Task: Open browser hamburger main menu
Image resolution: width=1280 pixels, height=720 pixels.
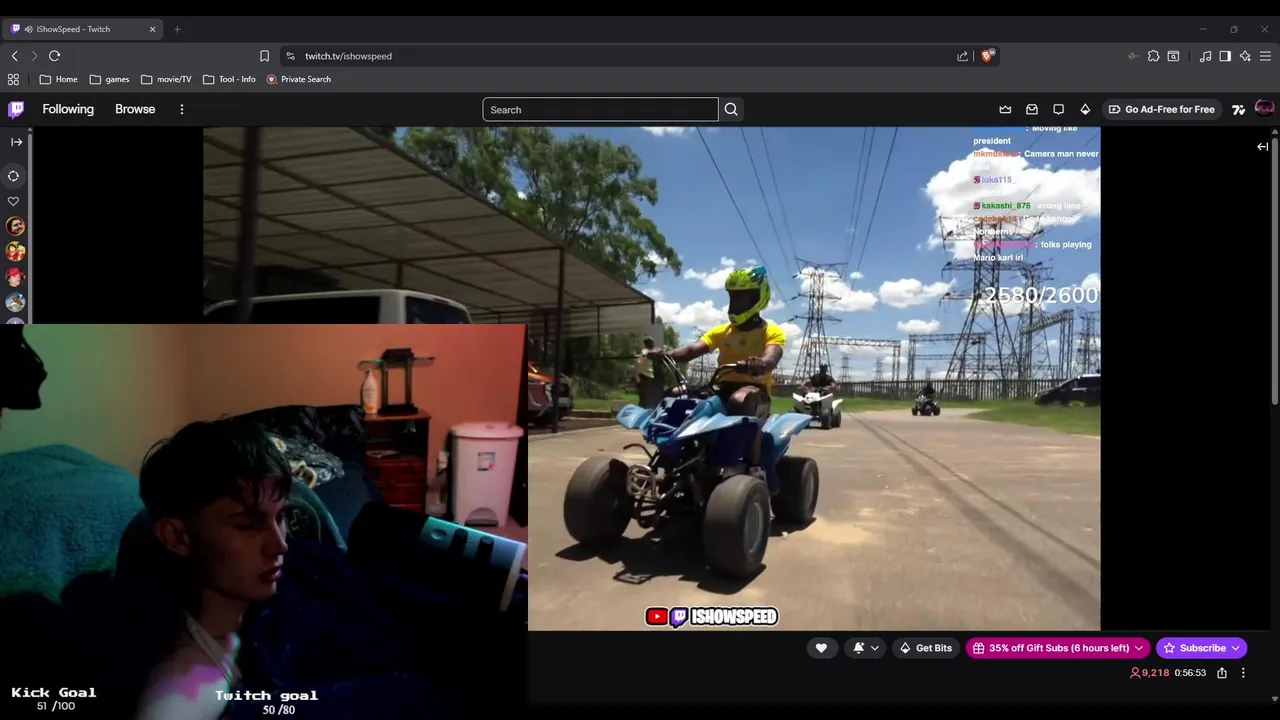Action: tap(1265, 56)
